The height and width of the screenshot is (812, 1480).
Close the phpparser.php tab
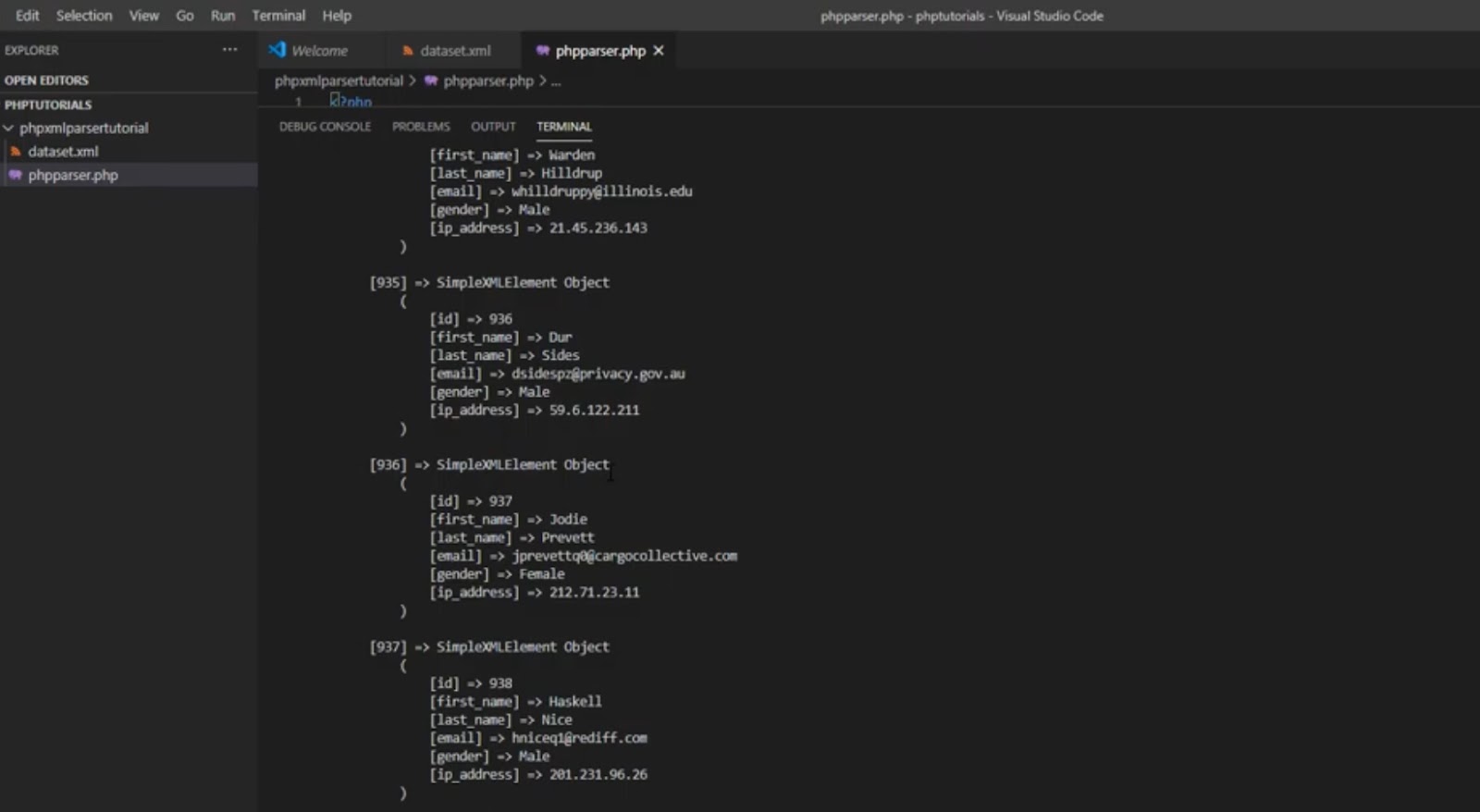pos(659,51)
